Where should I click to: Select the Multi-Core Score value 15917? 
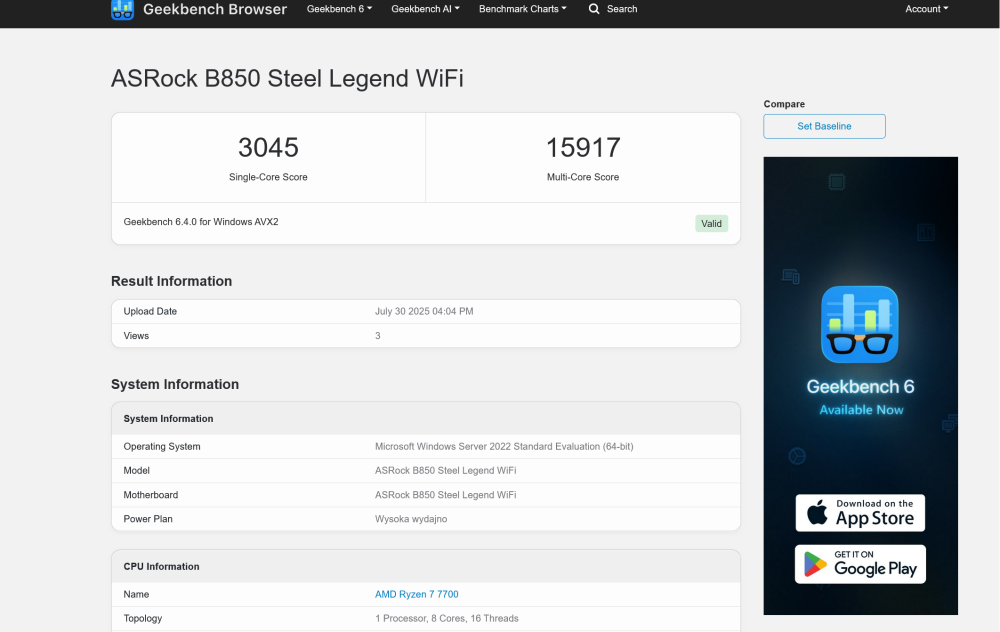pos(583,147)
